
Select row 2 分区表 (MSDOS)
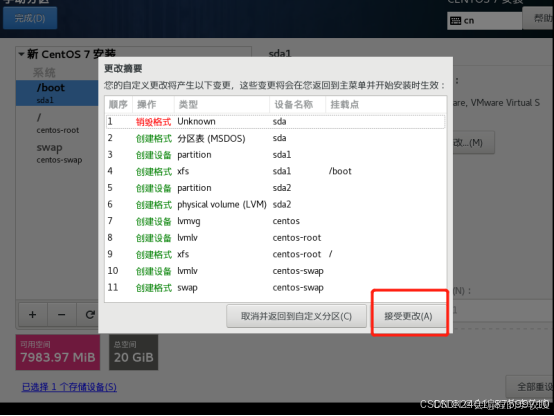click(x=275, y=138)
